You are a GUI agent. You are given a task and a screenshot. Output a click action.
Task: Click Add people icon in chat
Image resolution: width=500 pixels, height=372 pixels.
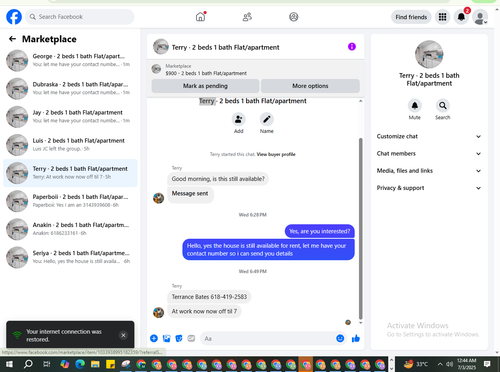[238, 119]
